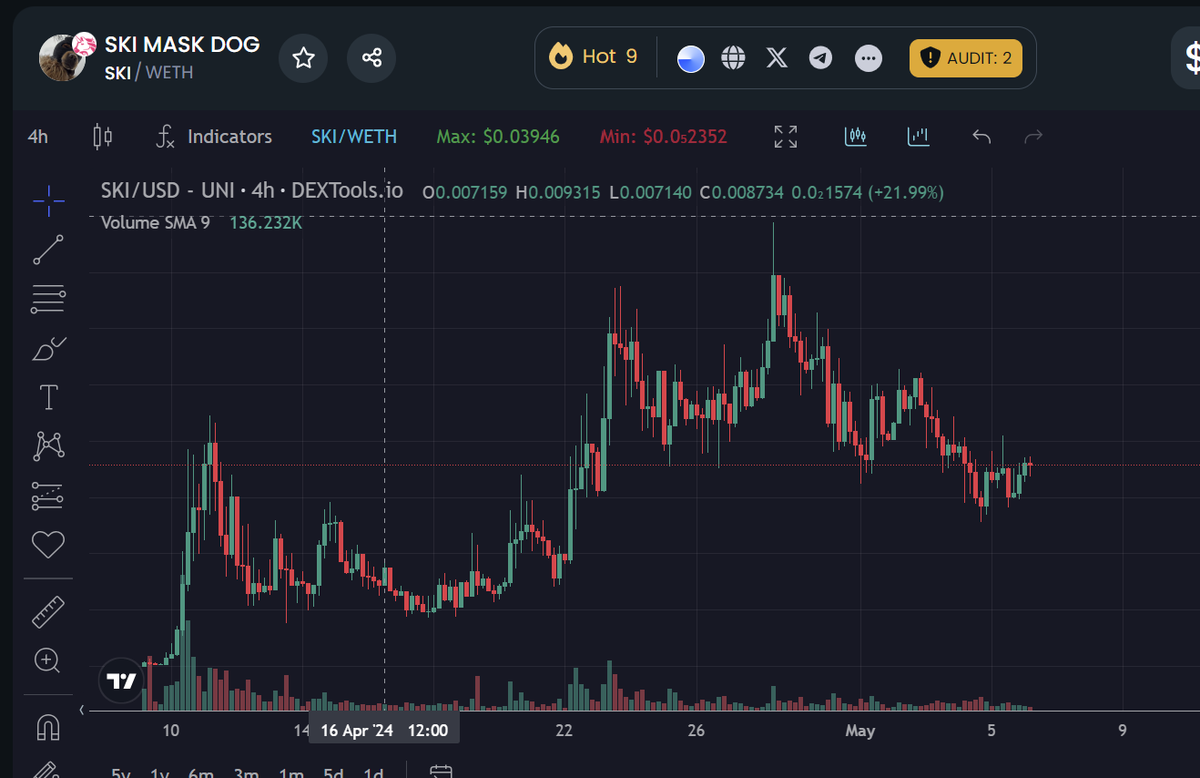Show more social links ellipsis

(869, 58)
